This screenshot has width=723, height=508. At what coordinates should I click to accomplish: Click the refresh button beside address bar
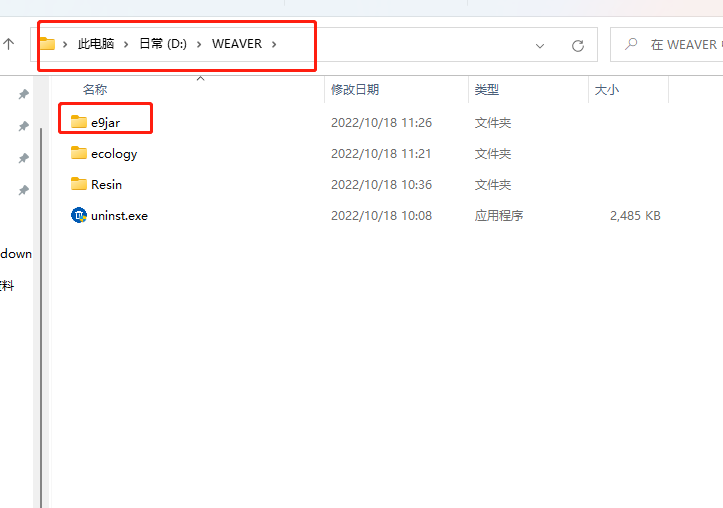click(x=577, y=45)
